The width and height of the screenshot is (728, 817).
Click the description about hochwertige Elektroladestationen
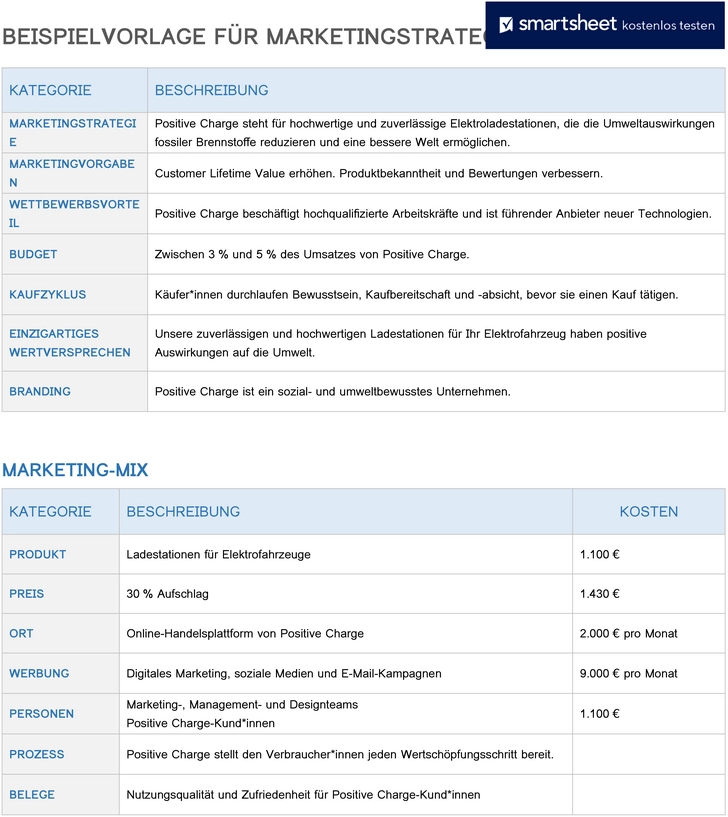coord(435,133)
